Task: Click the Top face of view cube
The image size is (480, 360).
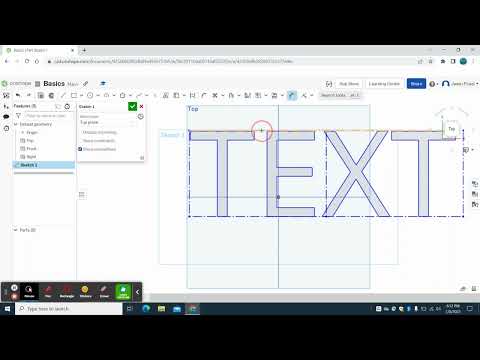Action: (x=451, y=129)
